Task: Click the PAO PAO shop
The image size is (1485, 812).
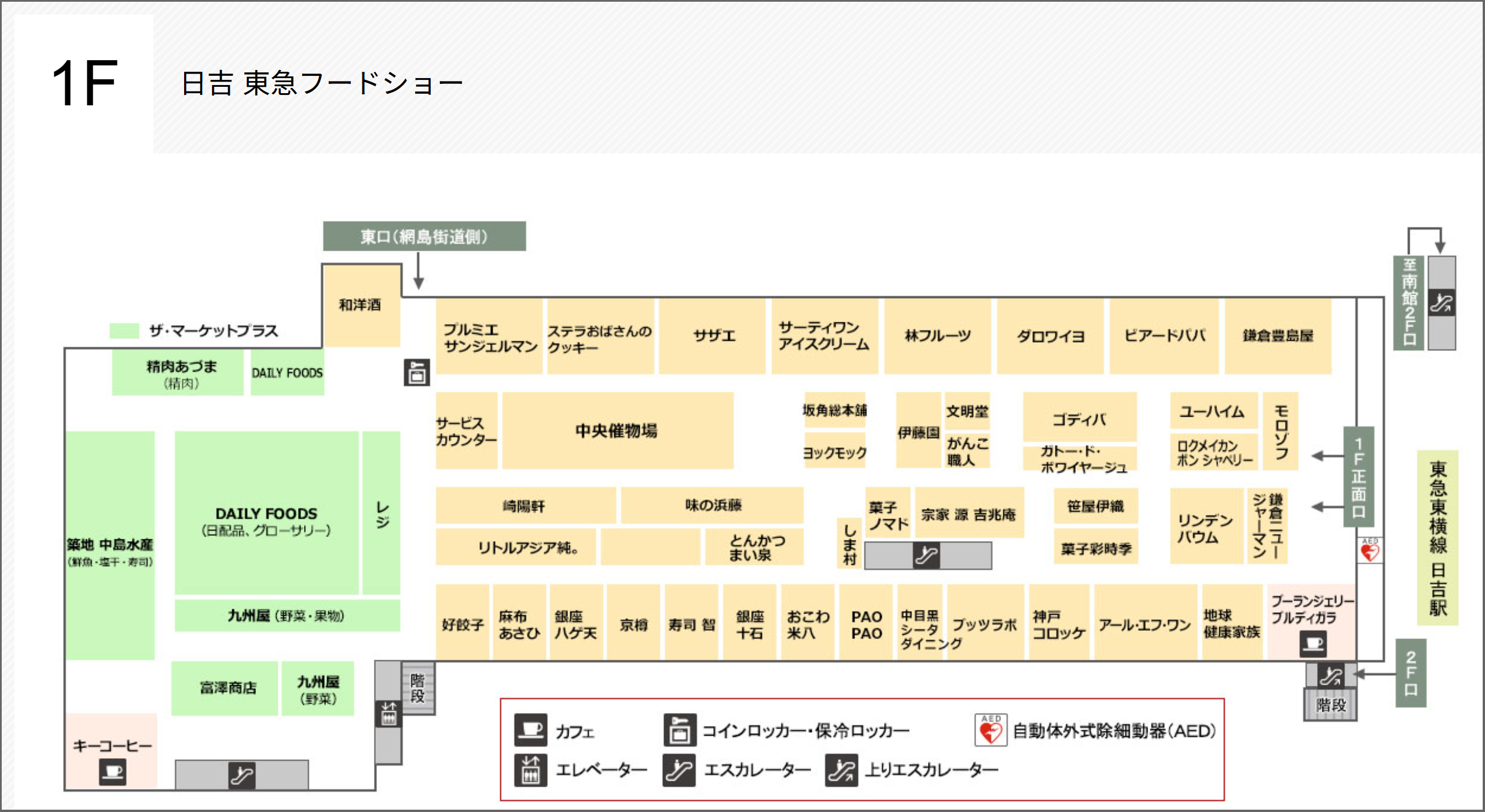Action: 866,622
